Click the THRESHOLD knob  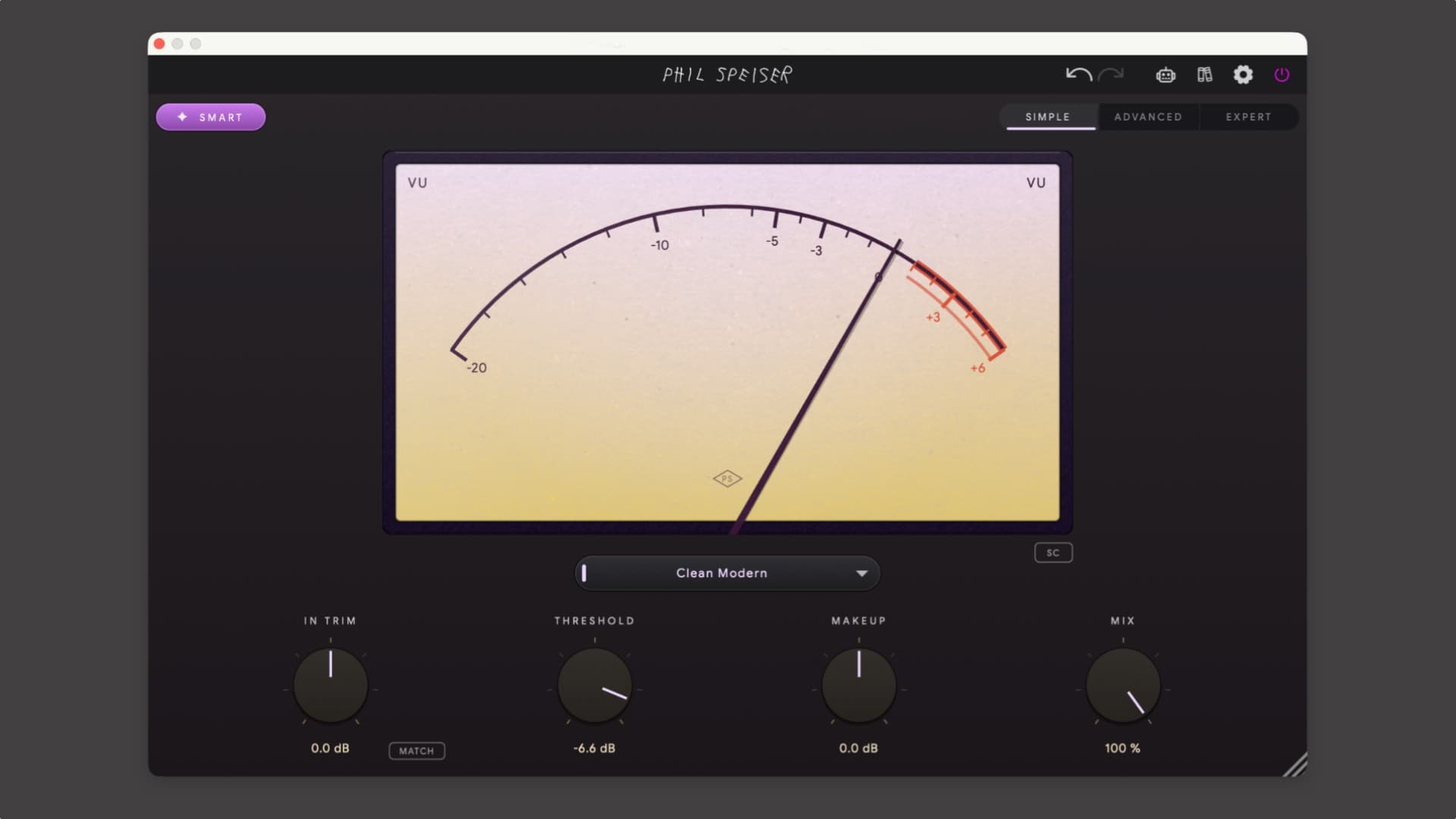point(595,685)
